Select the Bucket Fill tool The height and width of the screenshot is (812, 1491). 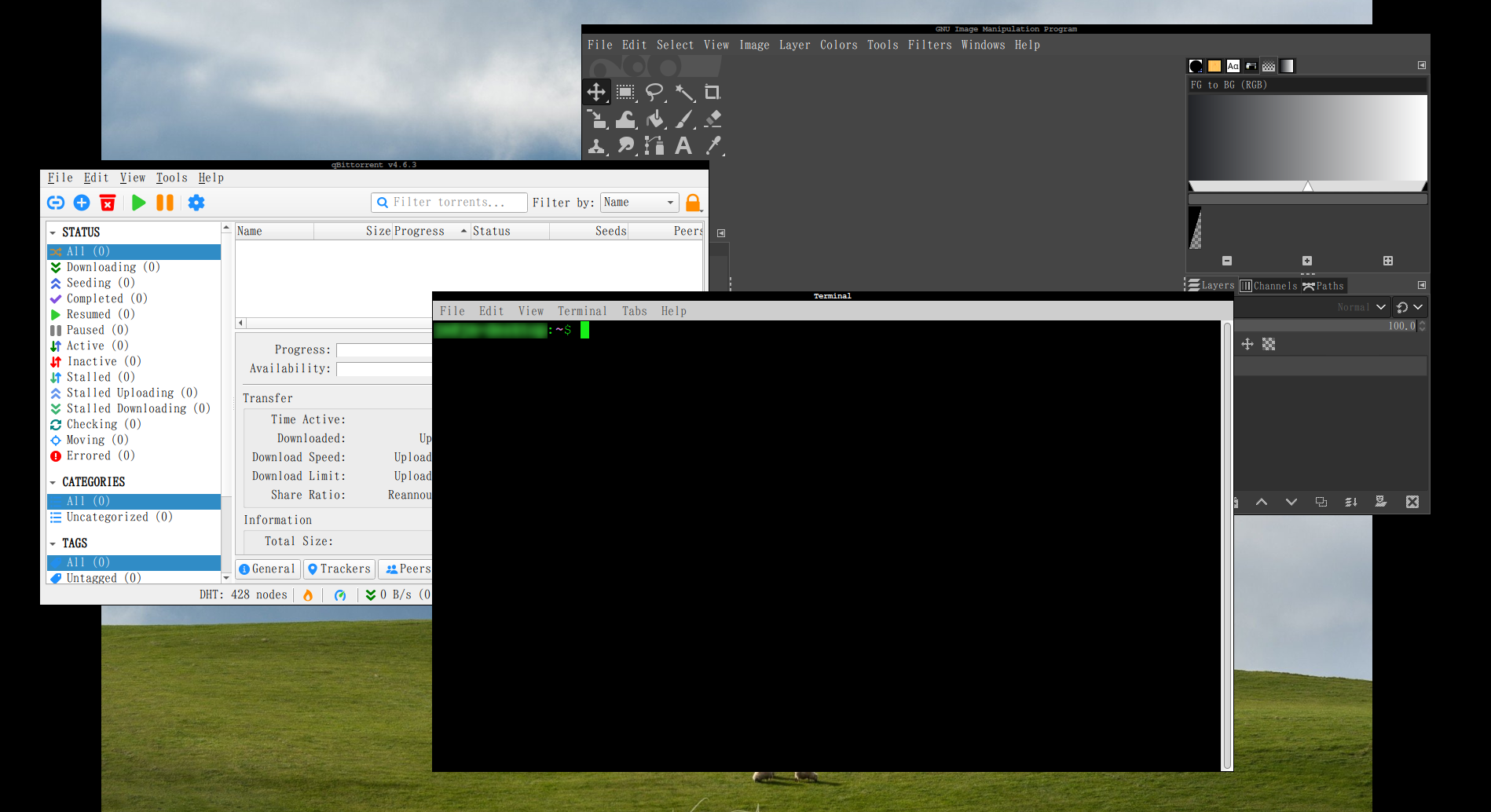[x=654, y=119]
